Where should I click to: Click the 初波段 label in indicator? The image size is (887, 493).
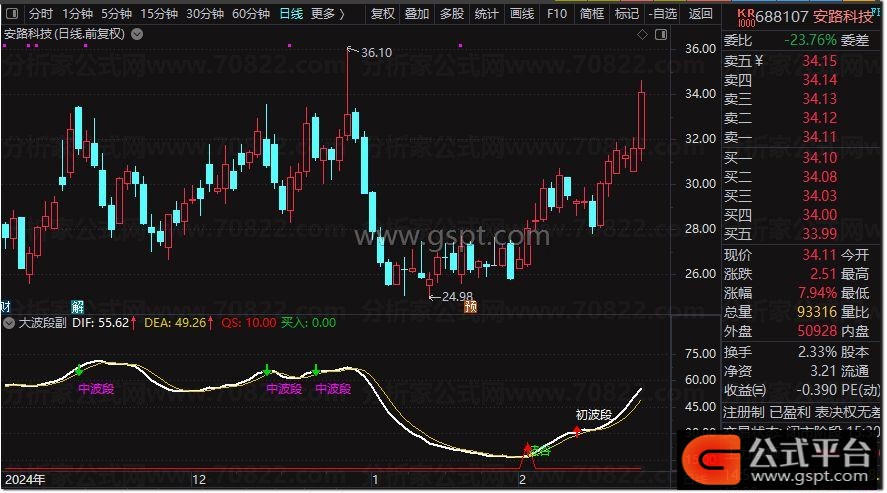(x=594, y=415)
